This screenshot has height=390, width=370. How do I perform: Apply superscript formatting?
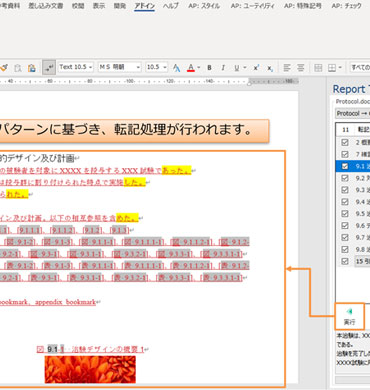[x=256, y=68]
